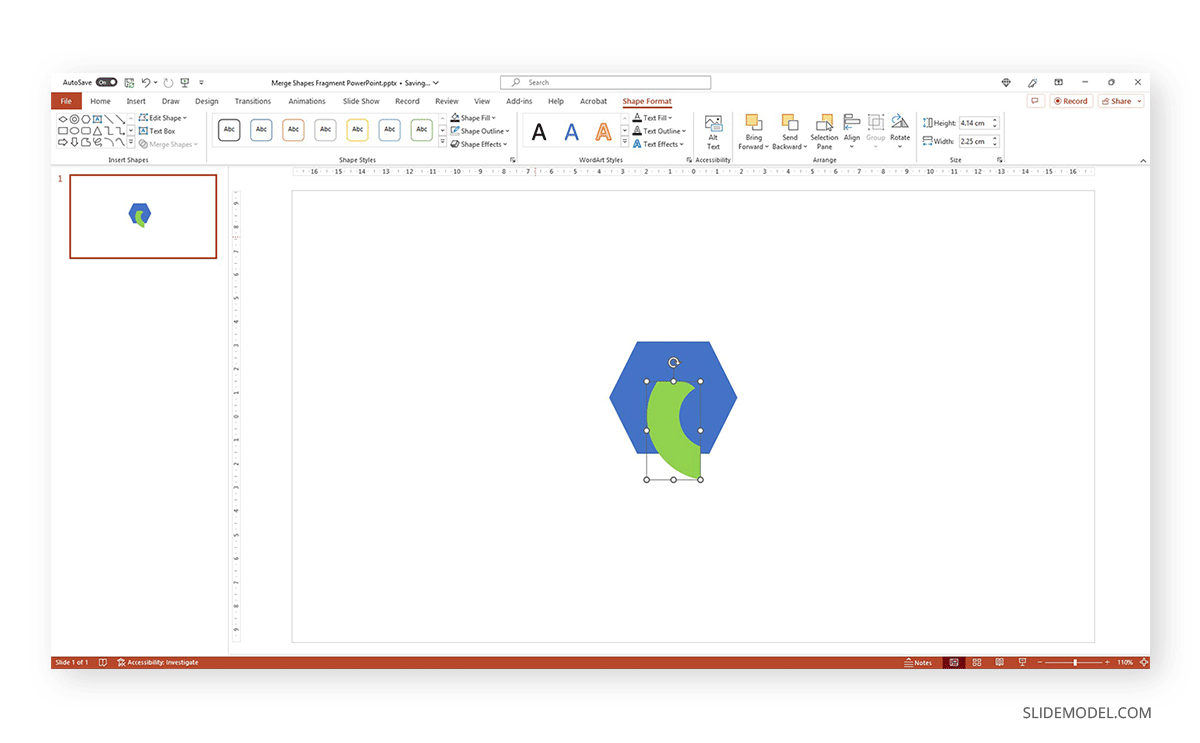Select slide 1 thumbnail
This screenshot has width=1200, height=743.
tap(142, 216)
